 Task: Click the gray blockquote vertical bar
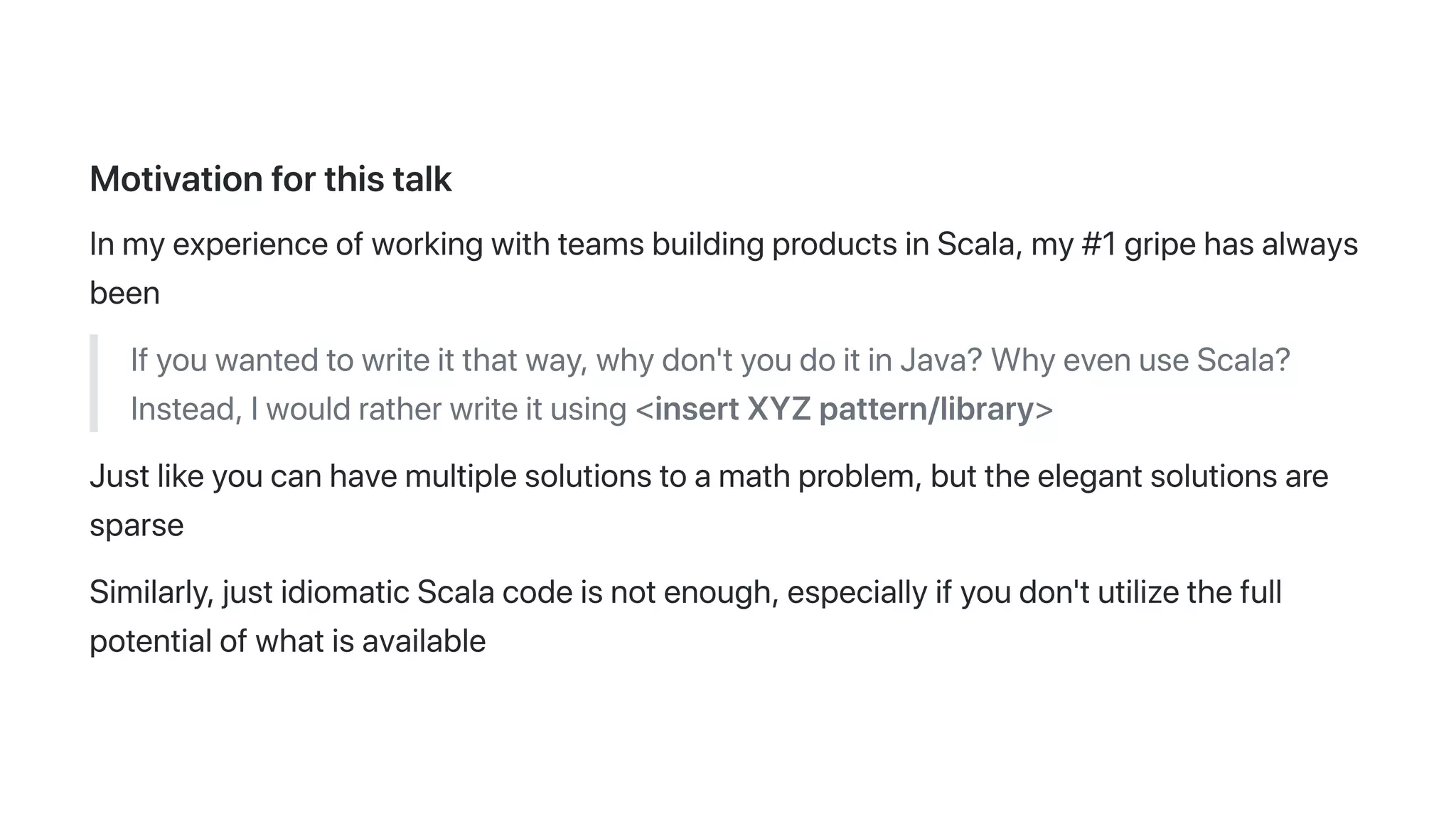(93, 383)
